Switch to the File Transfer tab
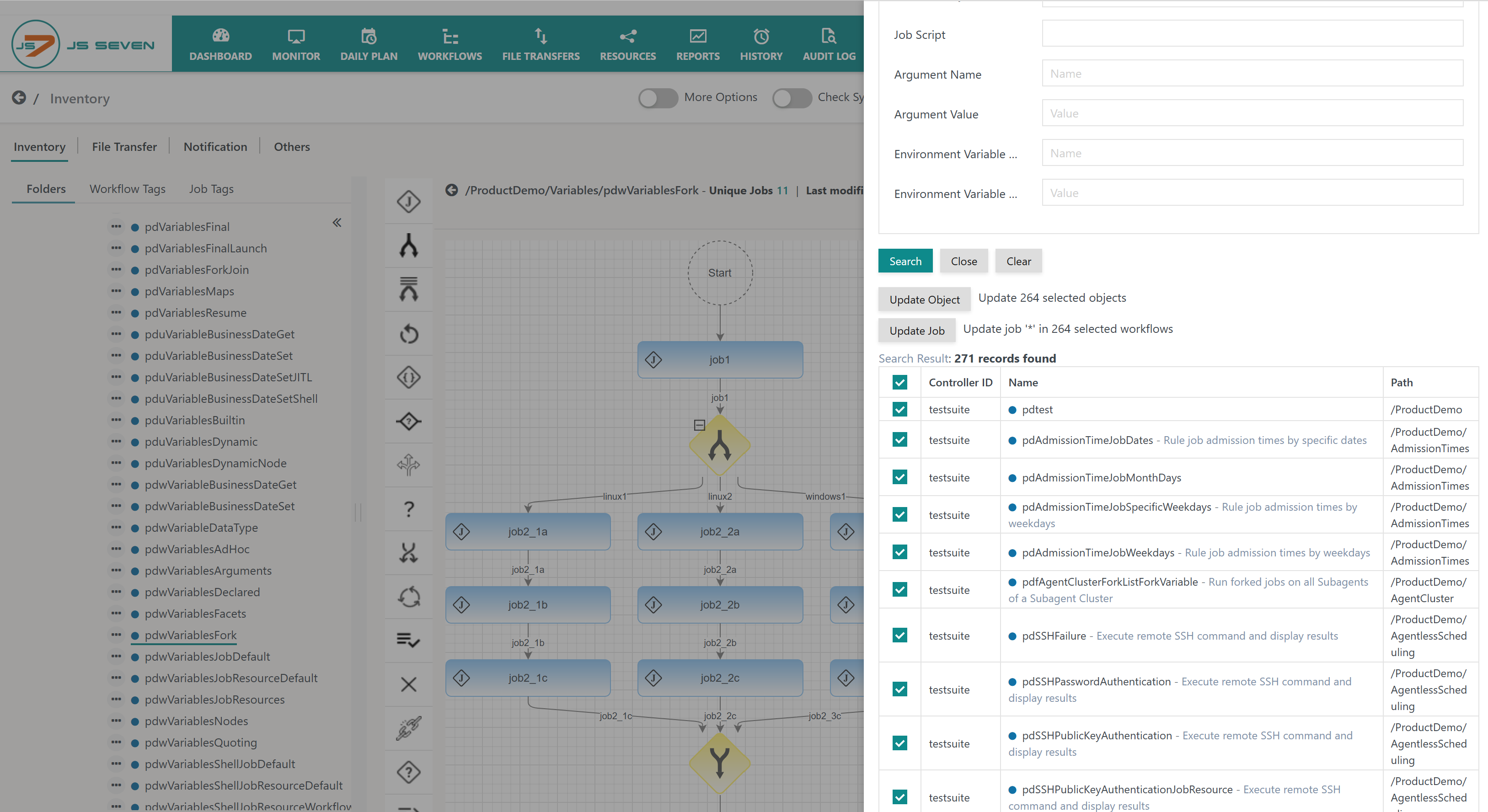This screenshot has height=812, width=1488. pos(124,147)
